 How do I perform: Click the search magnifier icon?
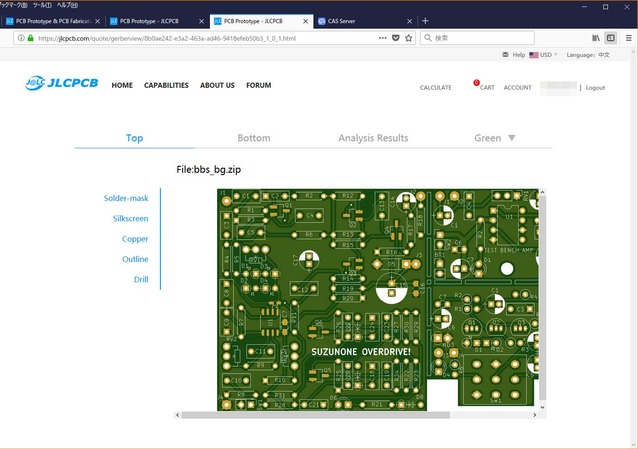[428, 38]
